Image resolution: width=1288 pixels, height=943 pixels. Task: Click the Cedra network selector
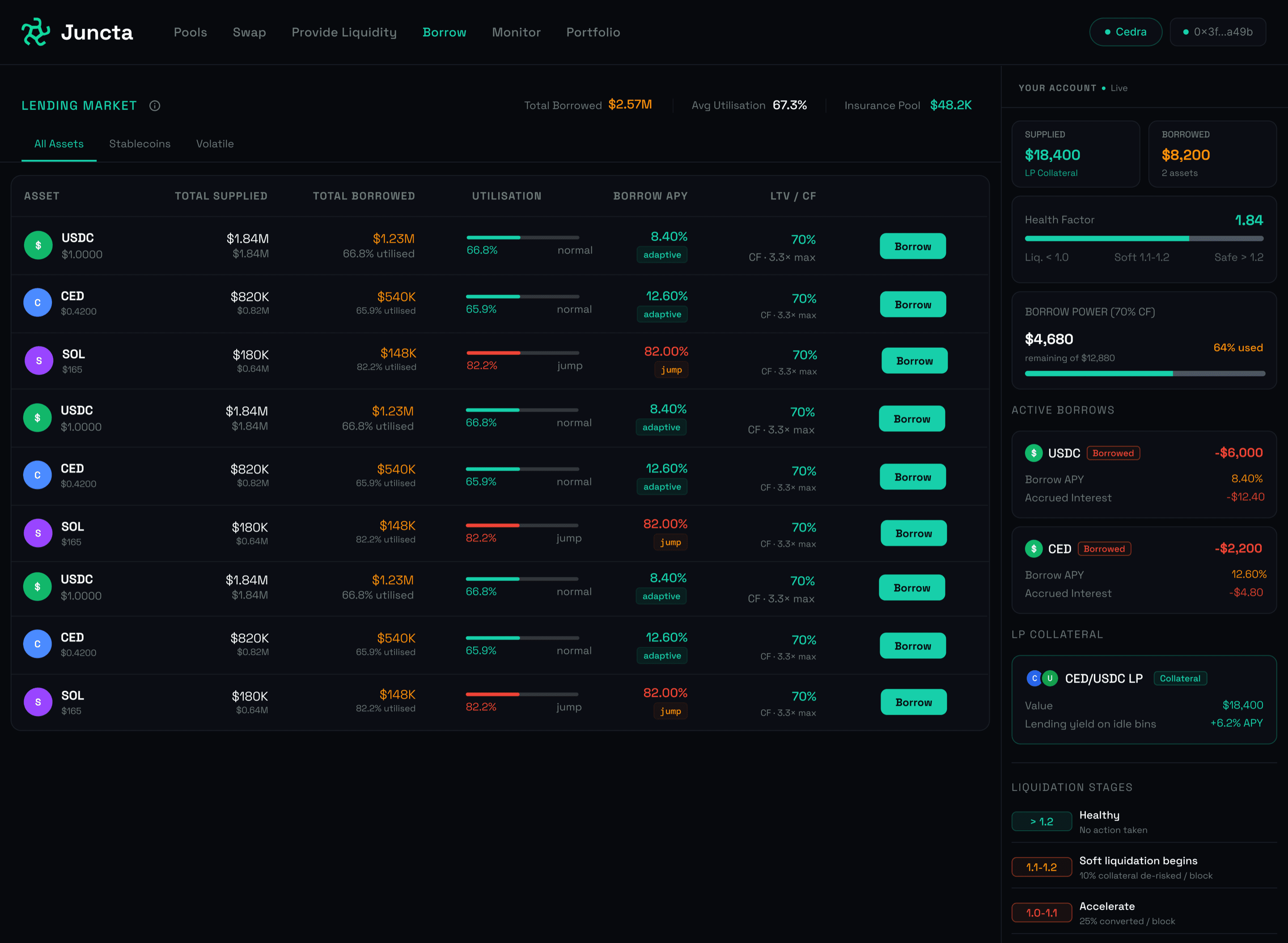pyautogui.click(x=1125, y=32)
